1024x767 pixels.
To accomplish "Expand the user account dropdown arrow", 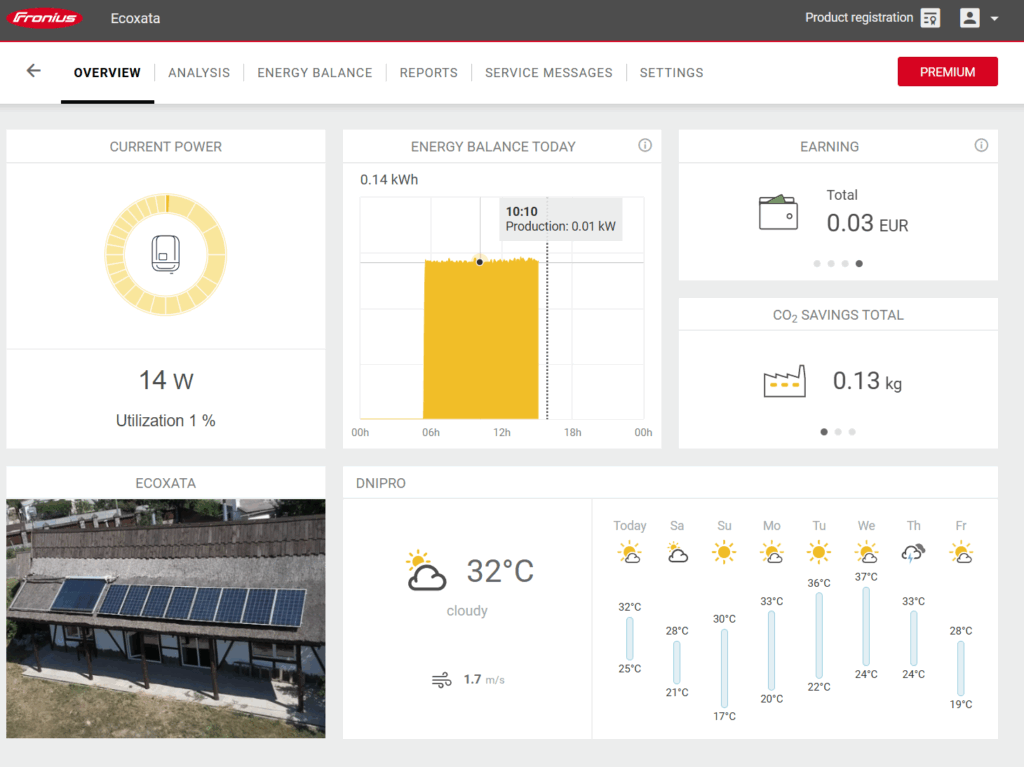I will pyautogui.click(x=995, y=18).
